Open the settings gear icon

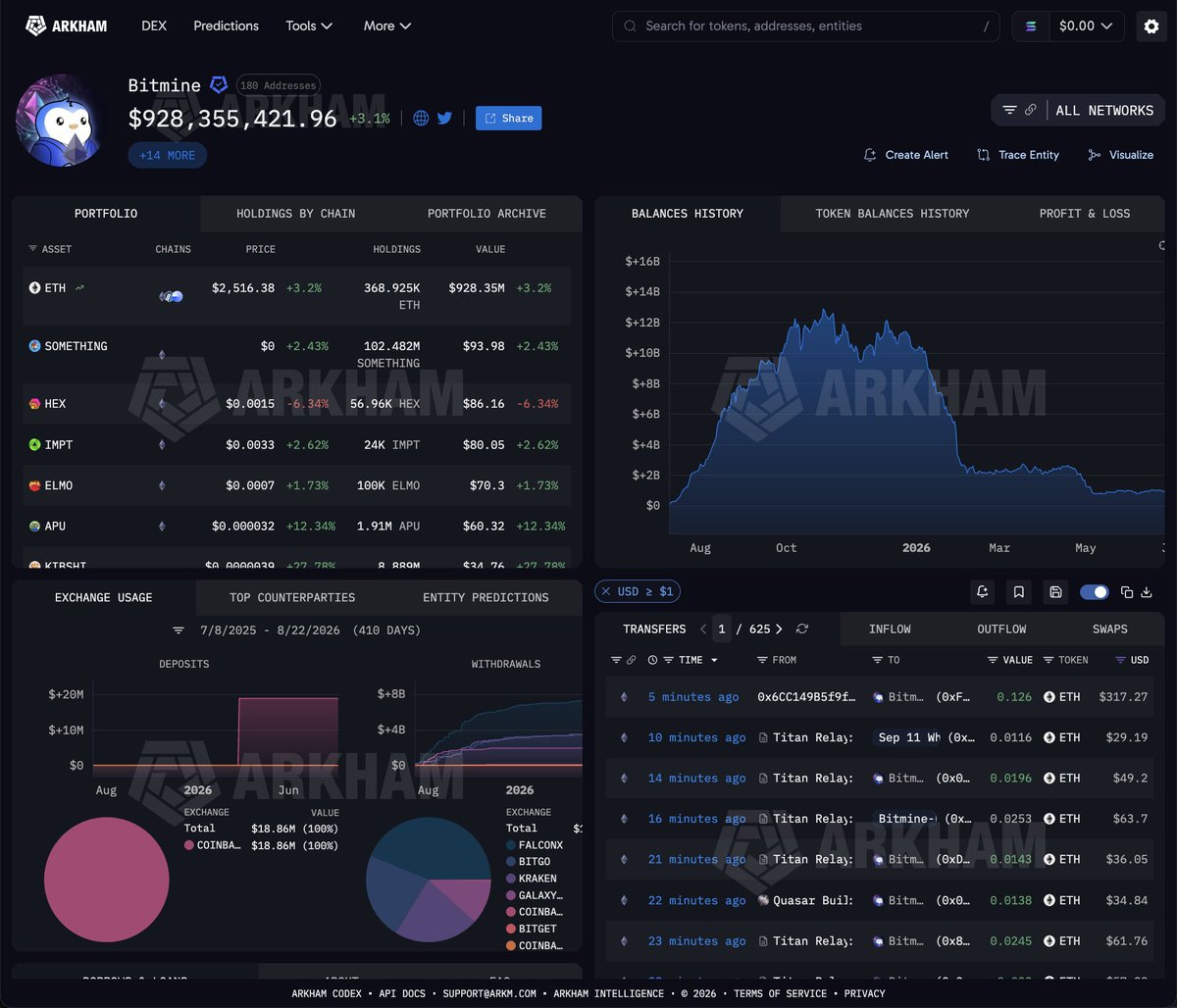[1151, 26]
